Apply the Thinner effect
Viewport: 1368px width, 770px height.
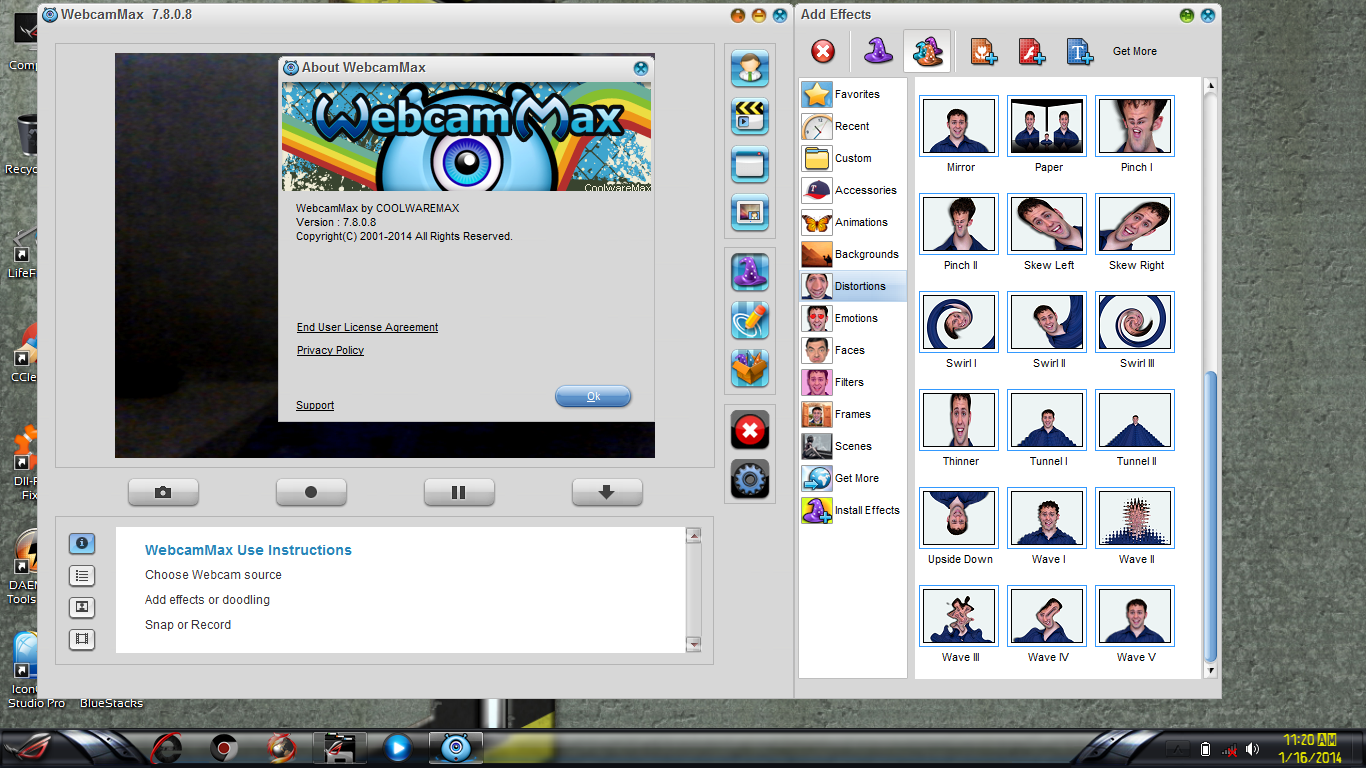tap(959, 420)
